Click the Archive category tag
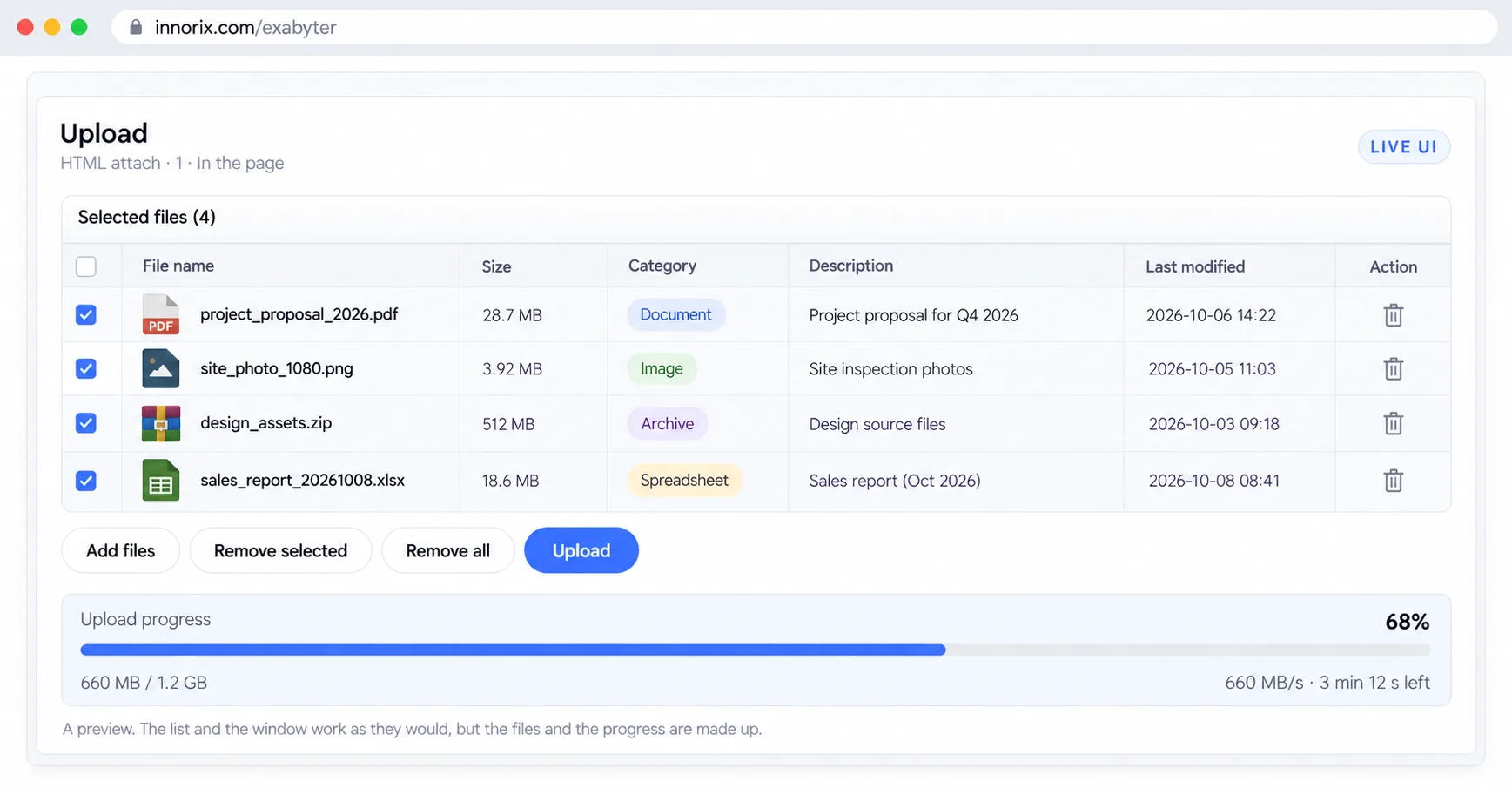 pos(667,423)
